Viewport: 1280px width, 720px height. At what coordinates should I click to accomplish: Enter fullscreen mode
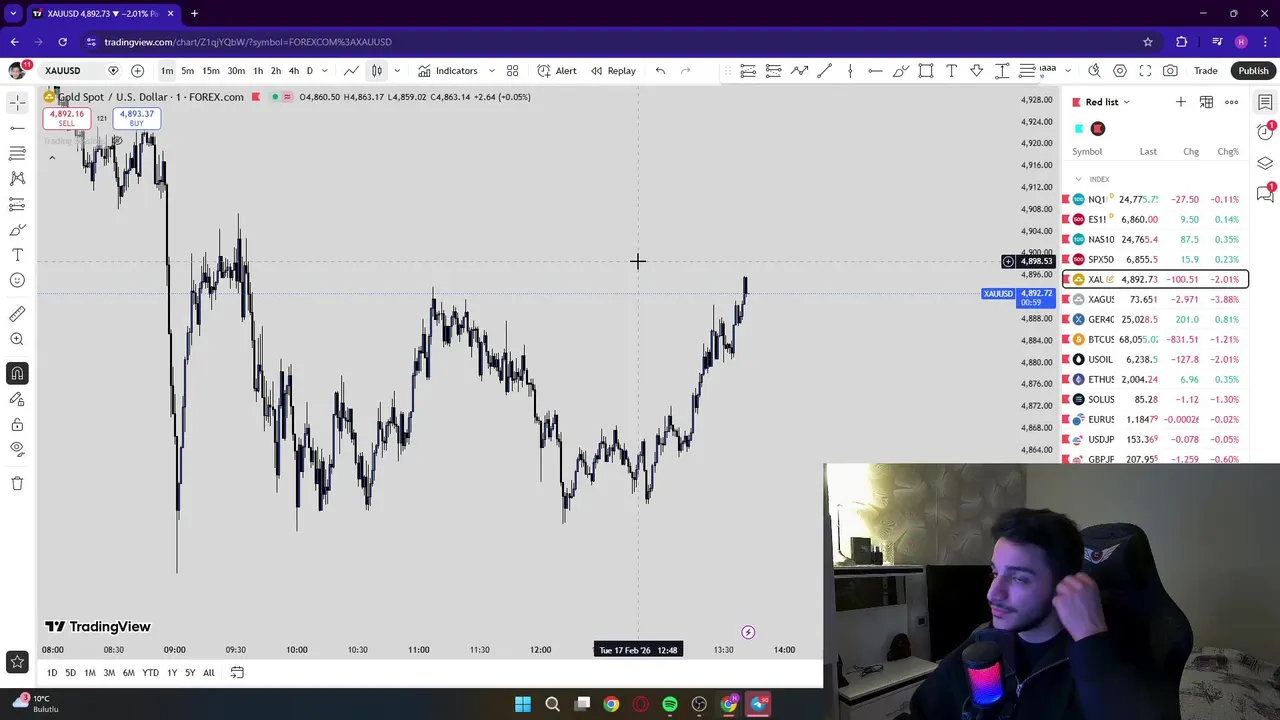1145,71
